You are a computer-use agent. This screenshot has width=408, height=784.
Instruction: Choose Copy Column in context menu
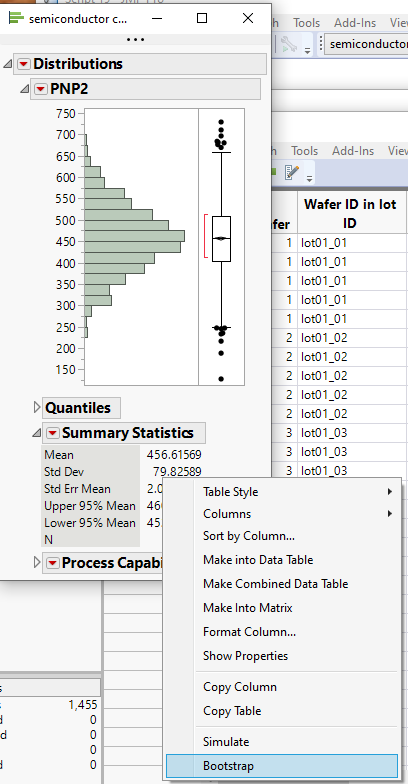[282, 686]
